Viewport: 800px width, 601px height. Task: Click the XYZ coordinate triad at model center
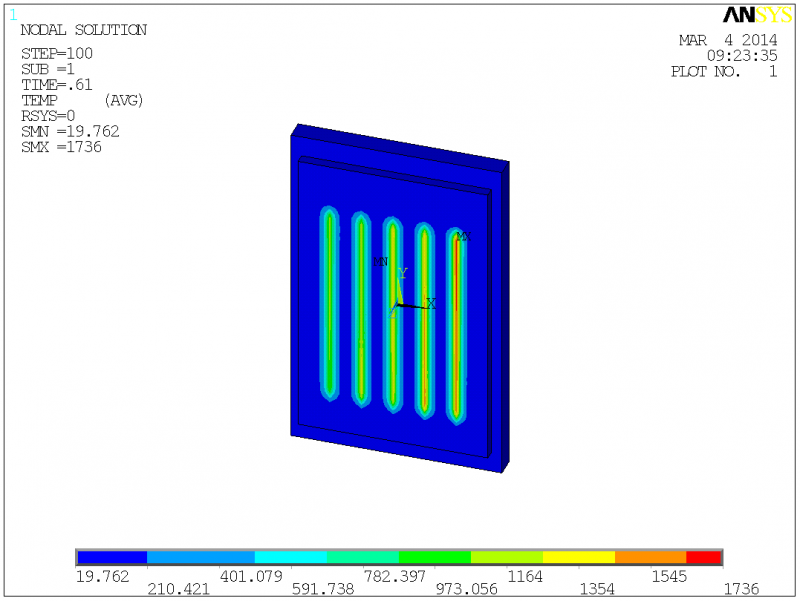tap(412, 295)
